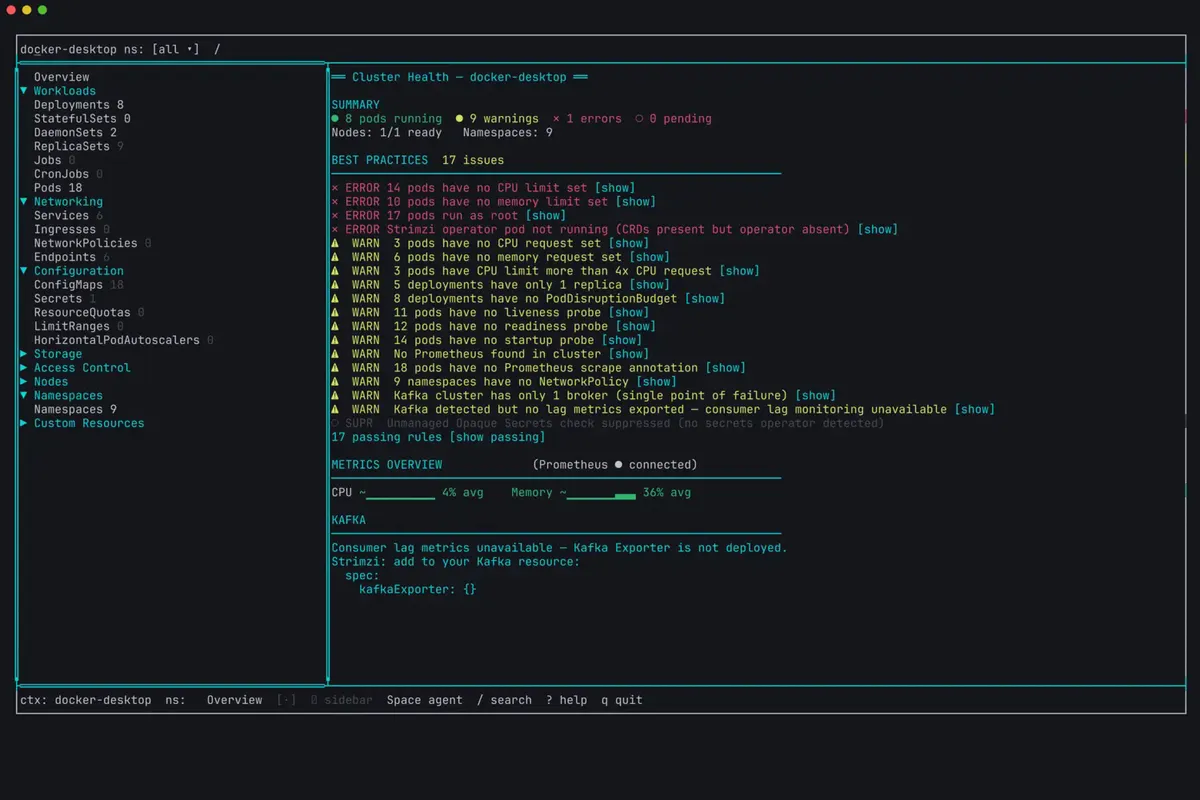The height and width of the screenshot is (800, 1200).
Task: Click Overview in bottom status bar
Action: [x=234, y=700]
